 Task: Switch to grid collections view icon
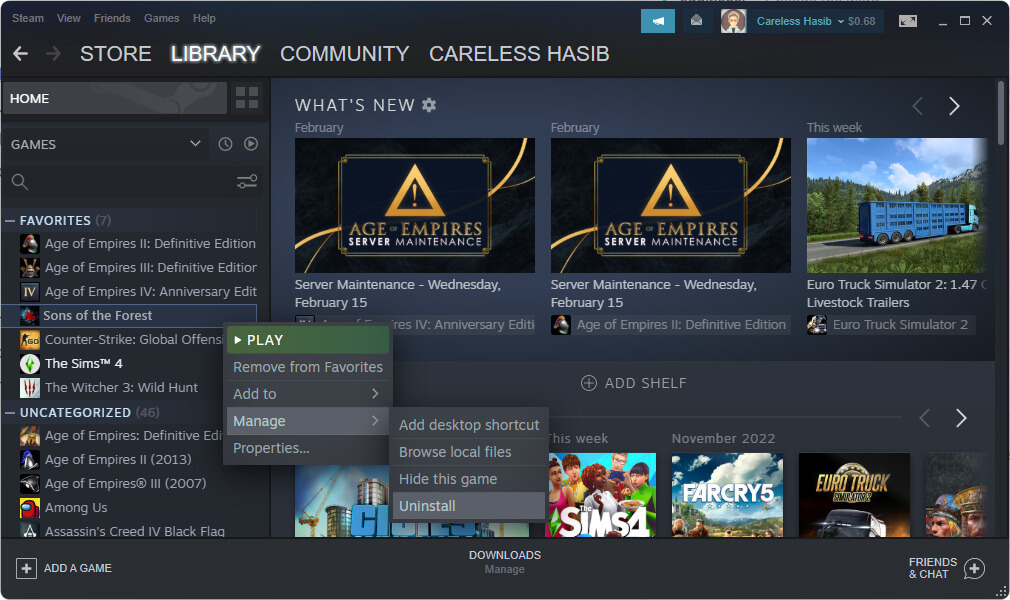pyautogui.click(x=247, y=98)
